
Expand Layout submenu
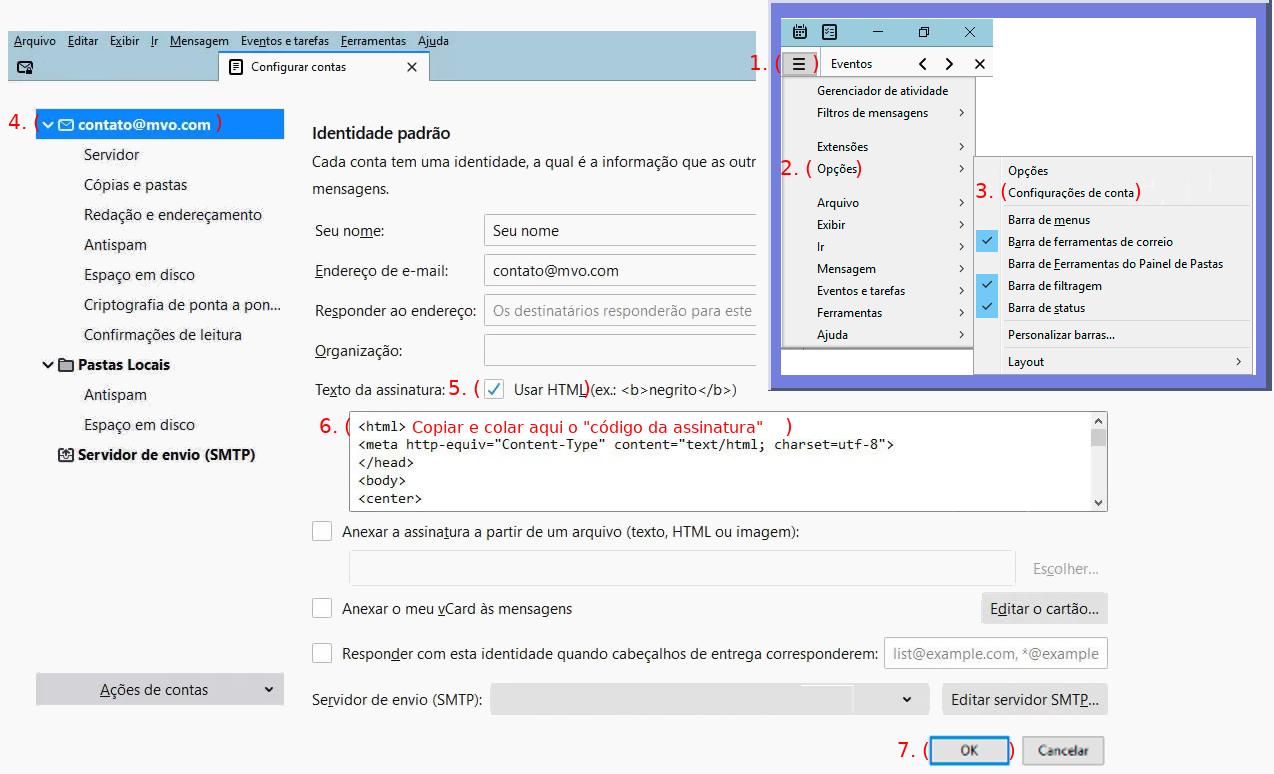tap(1112, 362)
